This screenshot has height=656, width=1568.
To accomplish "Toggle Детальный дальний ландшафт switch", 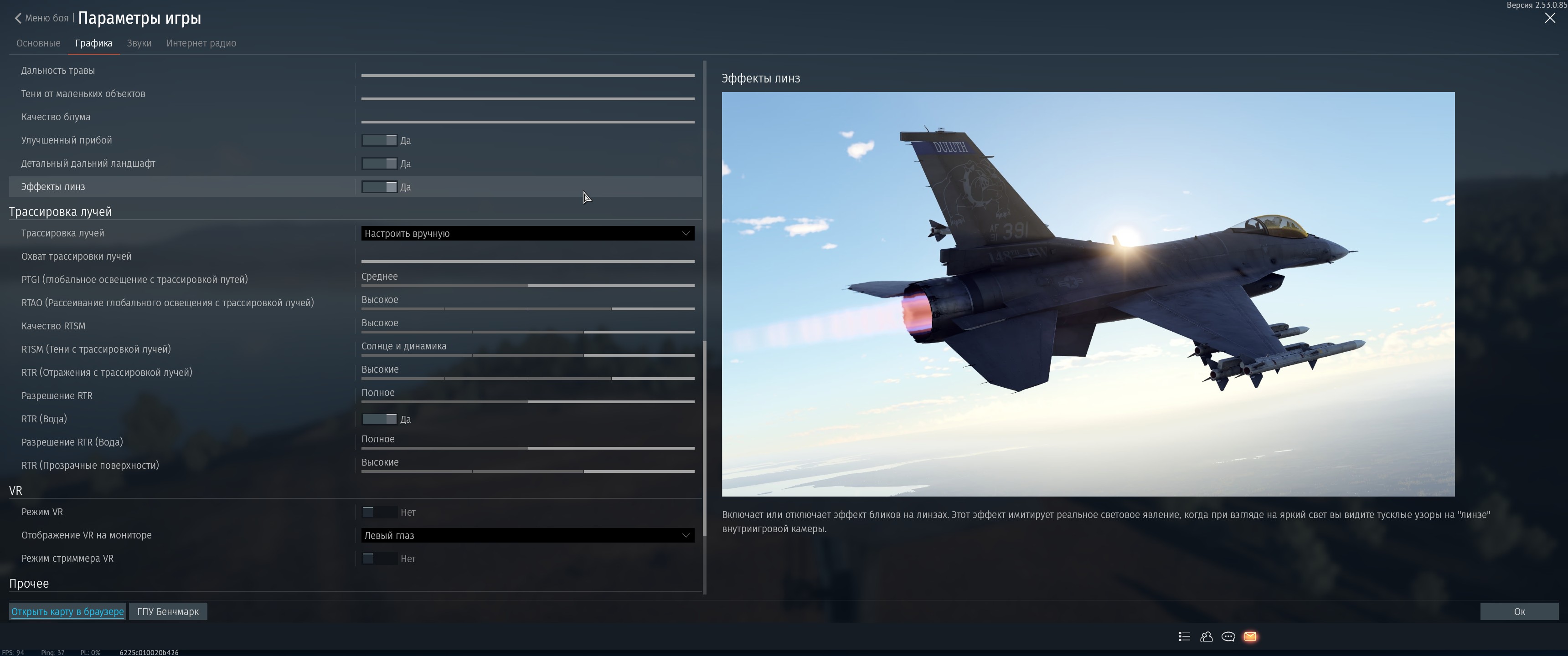I will [x=379, y=164].
